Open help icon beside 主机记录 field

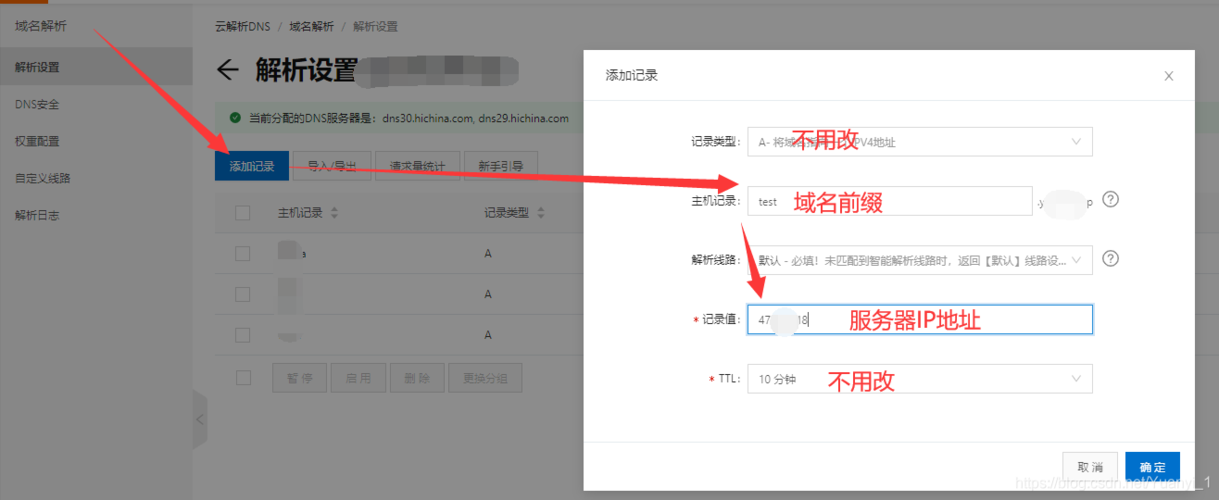coord(1110,200)
